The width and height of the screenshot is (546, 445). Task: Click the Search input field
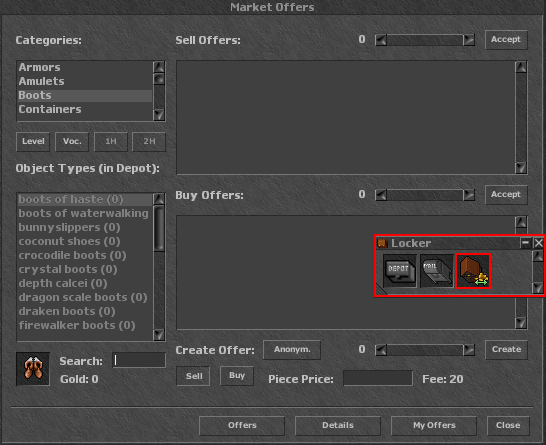coord(139,360)
